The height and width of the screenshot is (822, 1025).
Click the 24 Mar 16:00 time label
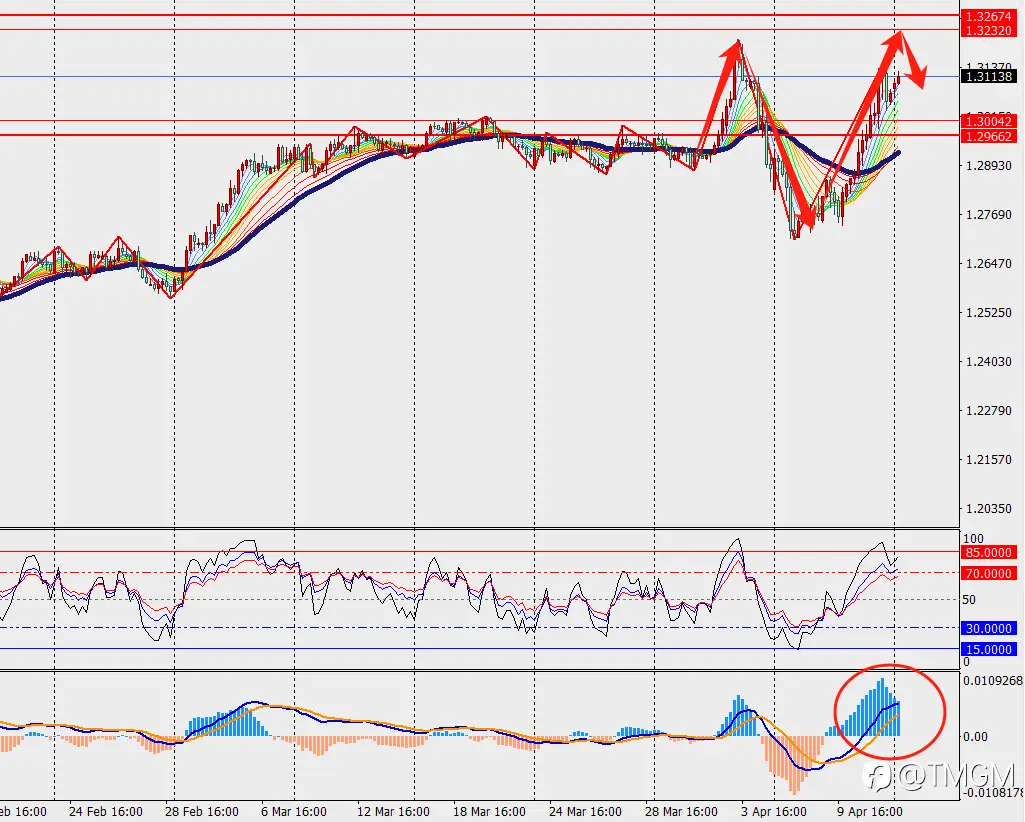586,812
